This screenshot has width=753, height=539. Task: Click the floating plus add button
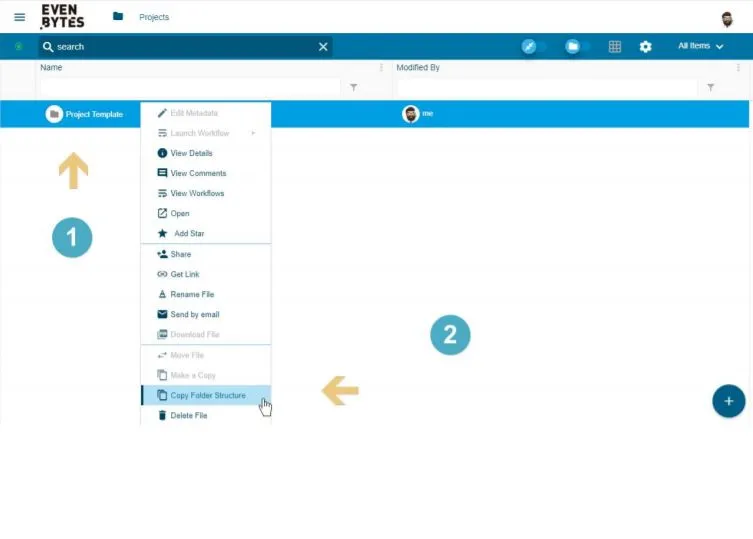729,401
